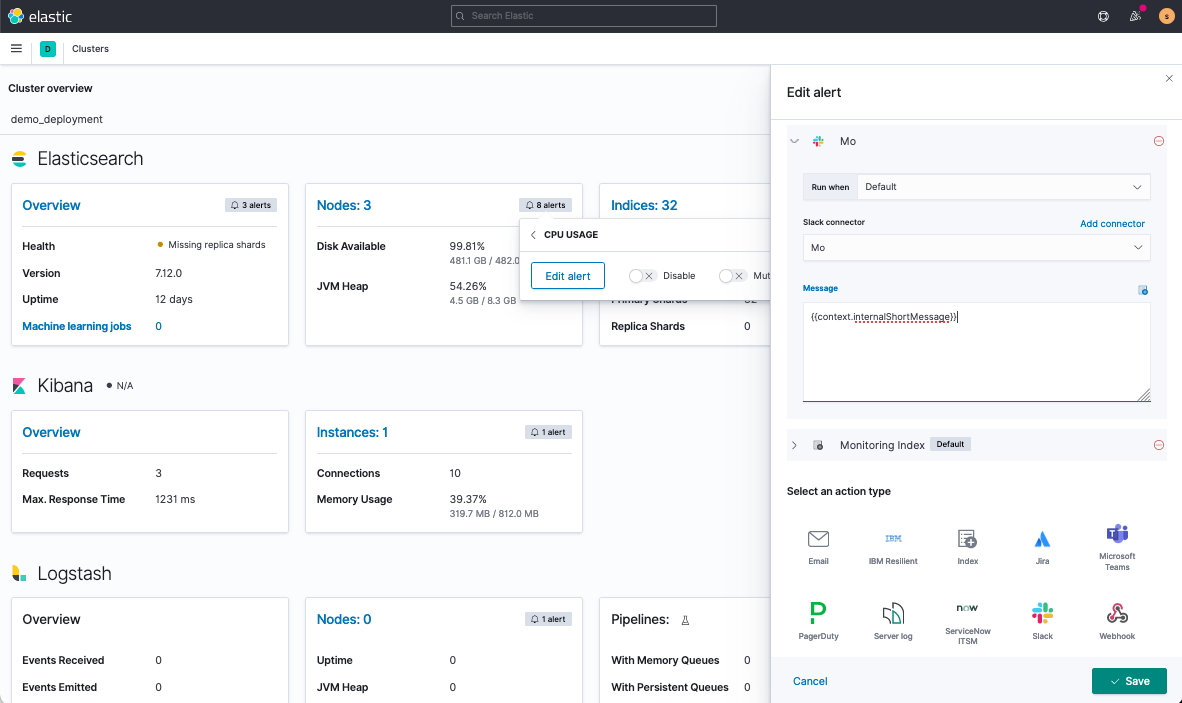Image resolution: width=1182 pixels, height=703 pixels.
Task: Open the Run when dropdown
Action: pyautogui.click(x=1003, y=187)
